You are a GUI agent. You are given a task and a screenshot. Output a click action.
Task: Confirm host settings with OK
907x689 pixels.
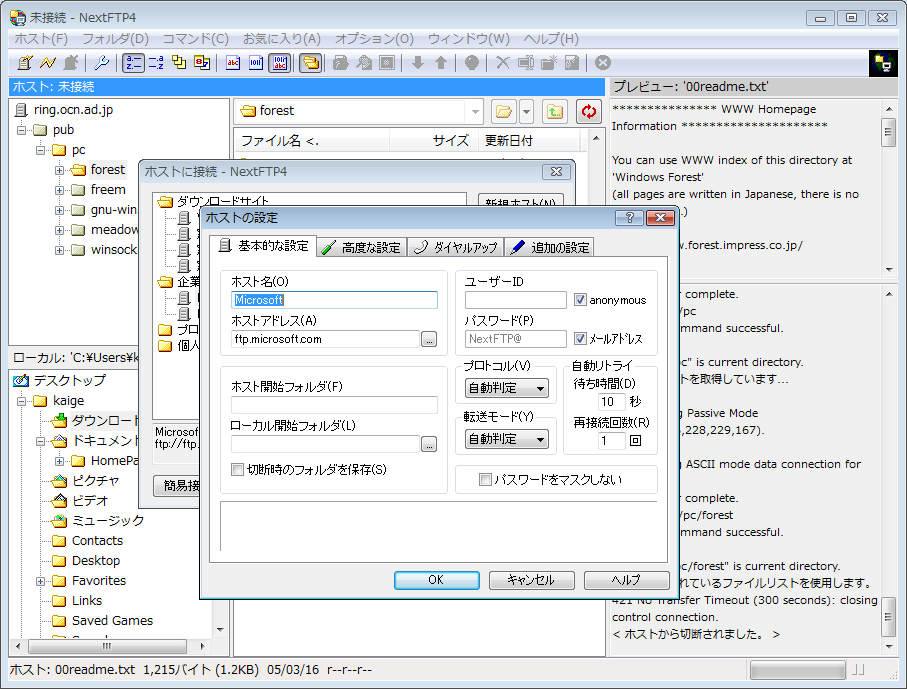[x=437, y=580]
